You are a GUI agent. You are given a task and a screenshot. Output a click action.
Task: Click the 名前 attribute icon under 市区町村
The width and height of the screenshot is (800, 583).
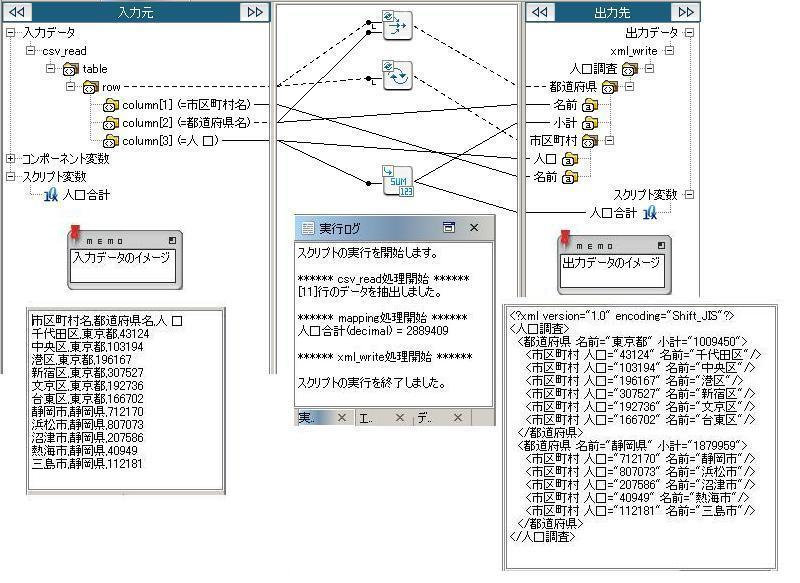tap(569, 178)
